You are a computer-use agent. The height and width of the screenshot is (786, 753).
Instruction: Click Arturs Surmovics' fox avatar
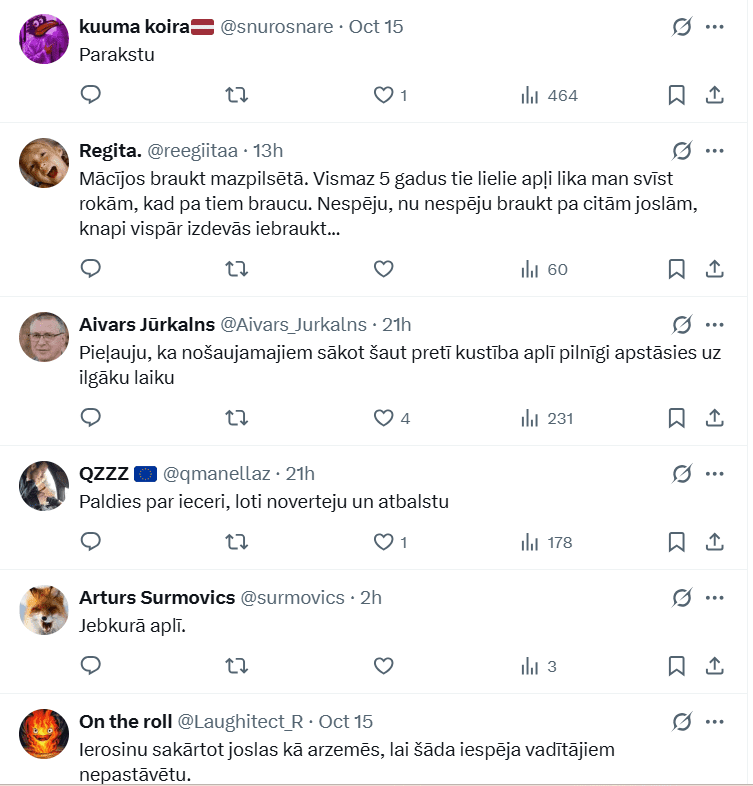pyautogui.click(x=44, y=610)
